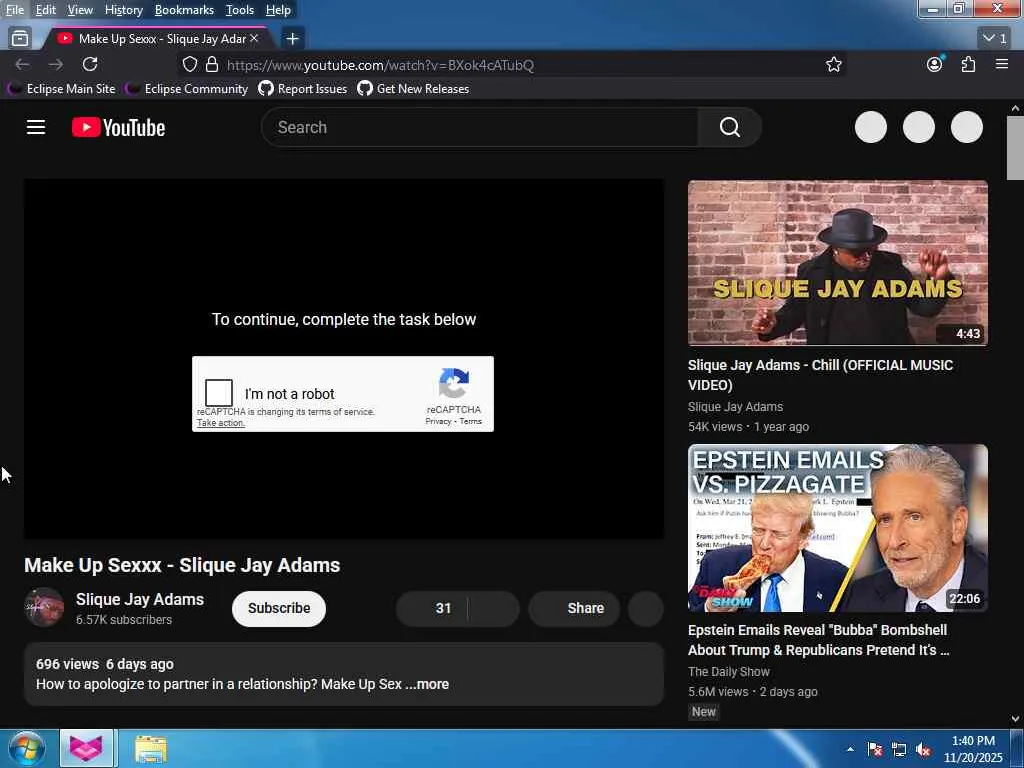The image size is (1024, 768).
Task: Click the network icon in system tray
Action: [899, 749]
